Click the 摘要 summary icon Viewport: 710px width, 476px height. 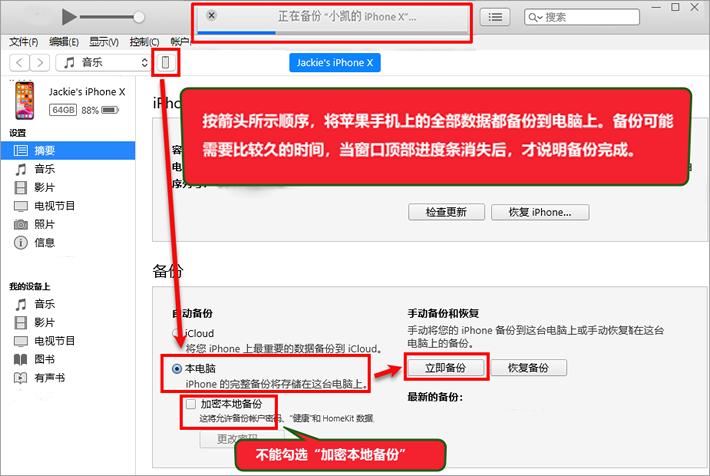(x=20, y=150)
